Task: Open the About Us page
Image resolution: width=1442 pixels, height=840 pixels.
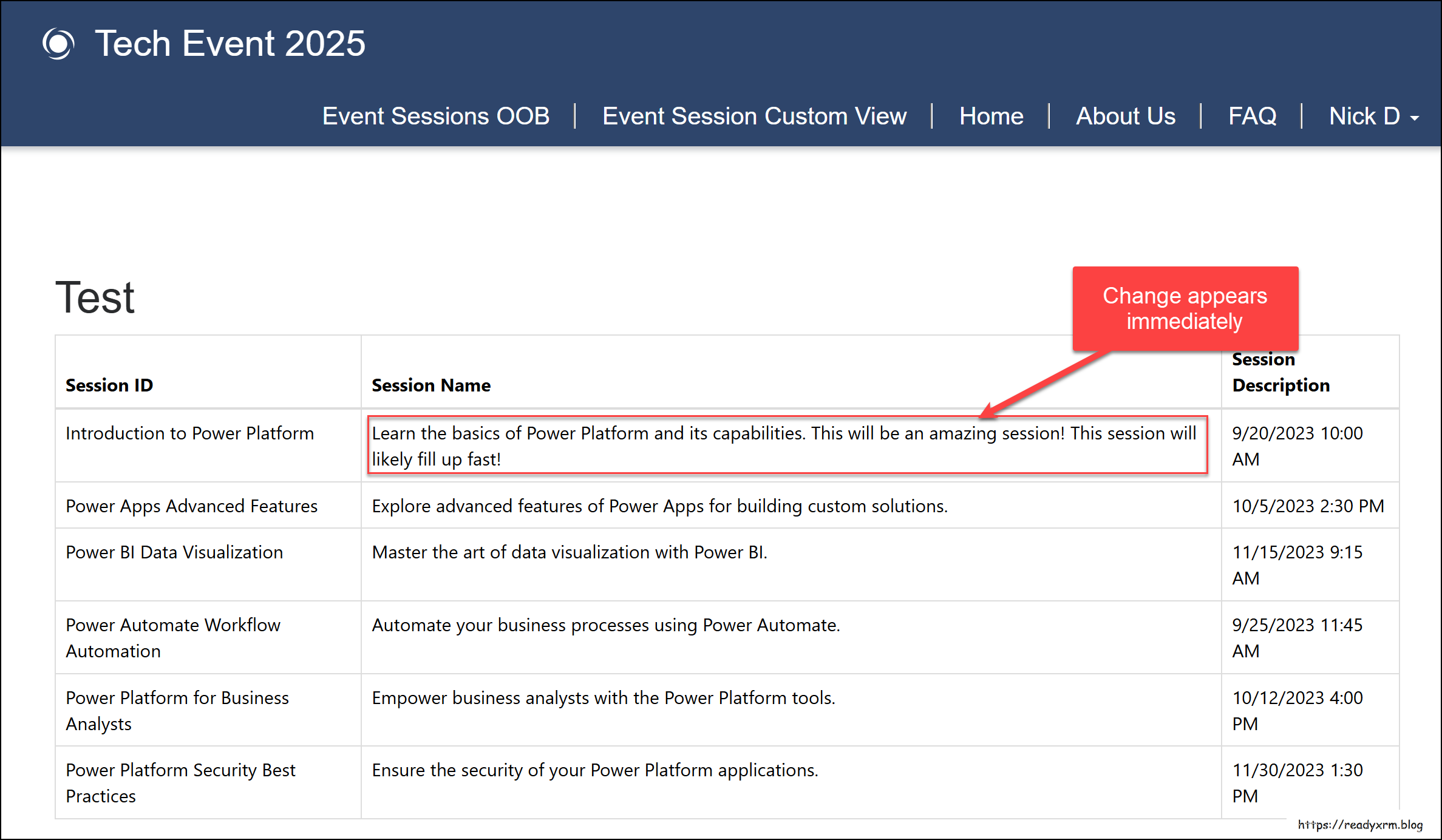Action: coord(1125,116)
